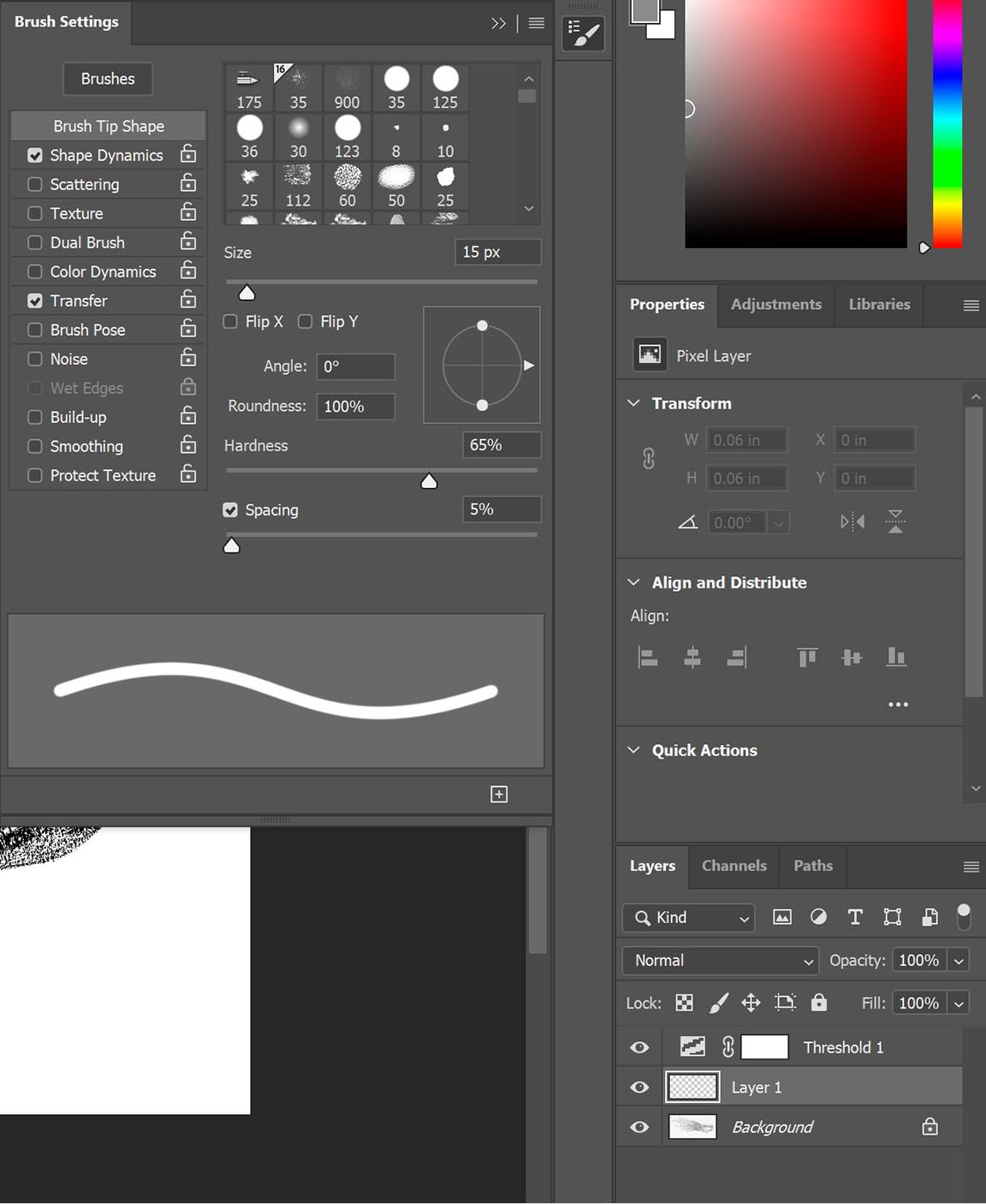986x1204 pixels.
Task: Click the brush Size input field
Action: click(x=498, y=252)
